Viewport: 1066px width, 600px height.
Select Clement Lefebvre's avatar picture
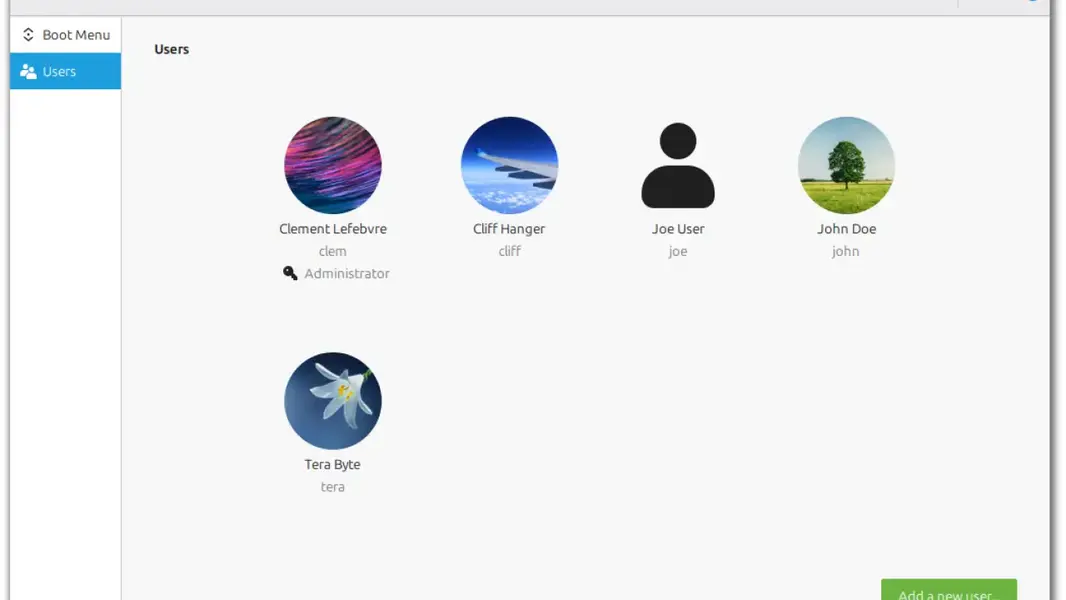[x=332, y=165]
